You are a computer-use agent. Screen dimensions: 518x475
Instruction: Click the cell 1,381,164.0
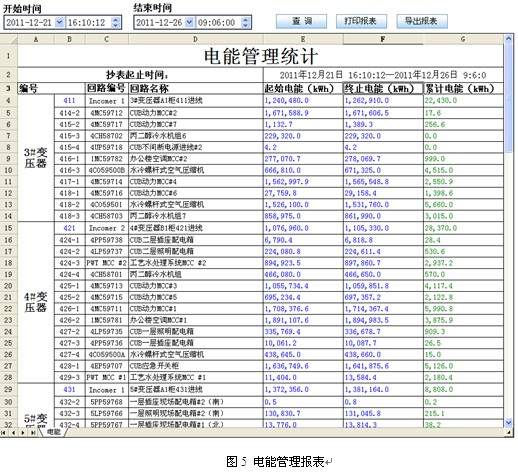tap(383, 389)
